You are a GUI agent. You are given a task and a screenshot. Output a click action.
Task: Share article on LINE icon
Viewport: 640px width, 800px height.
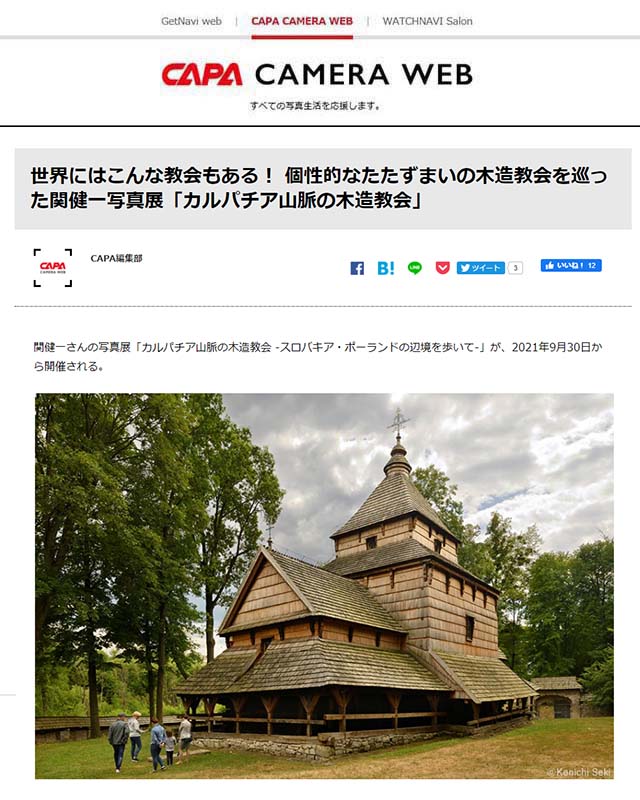click(x=414, y=268)
